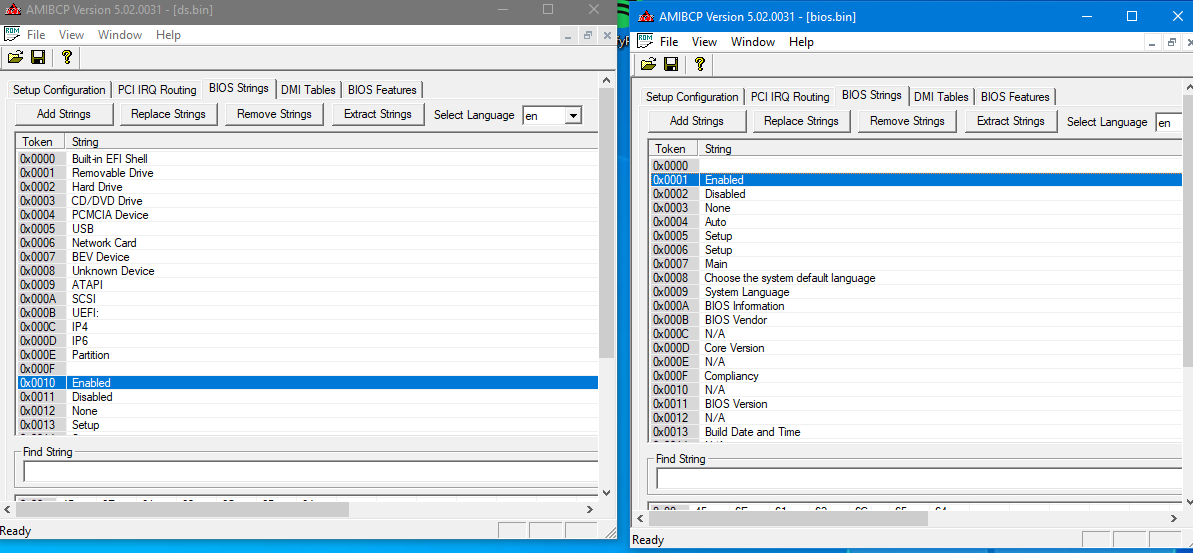Click String column header in bios.bin window
Viewport: 1193px width, 553px height.
(940, 149)
